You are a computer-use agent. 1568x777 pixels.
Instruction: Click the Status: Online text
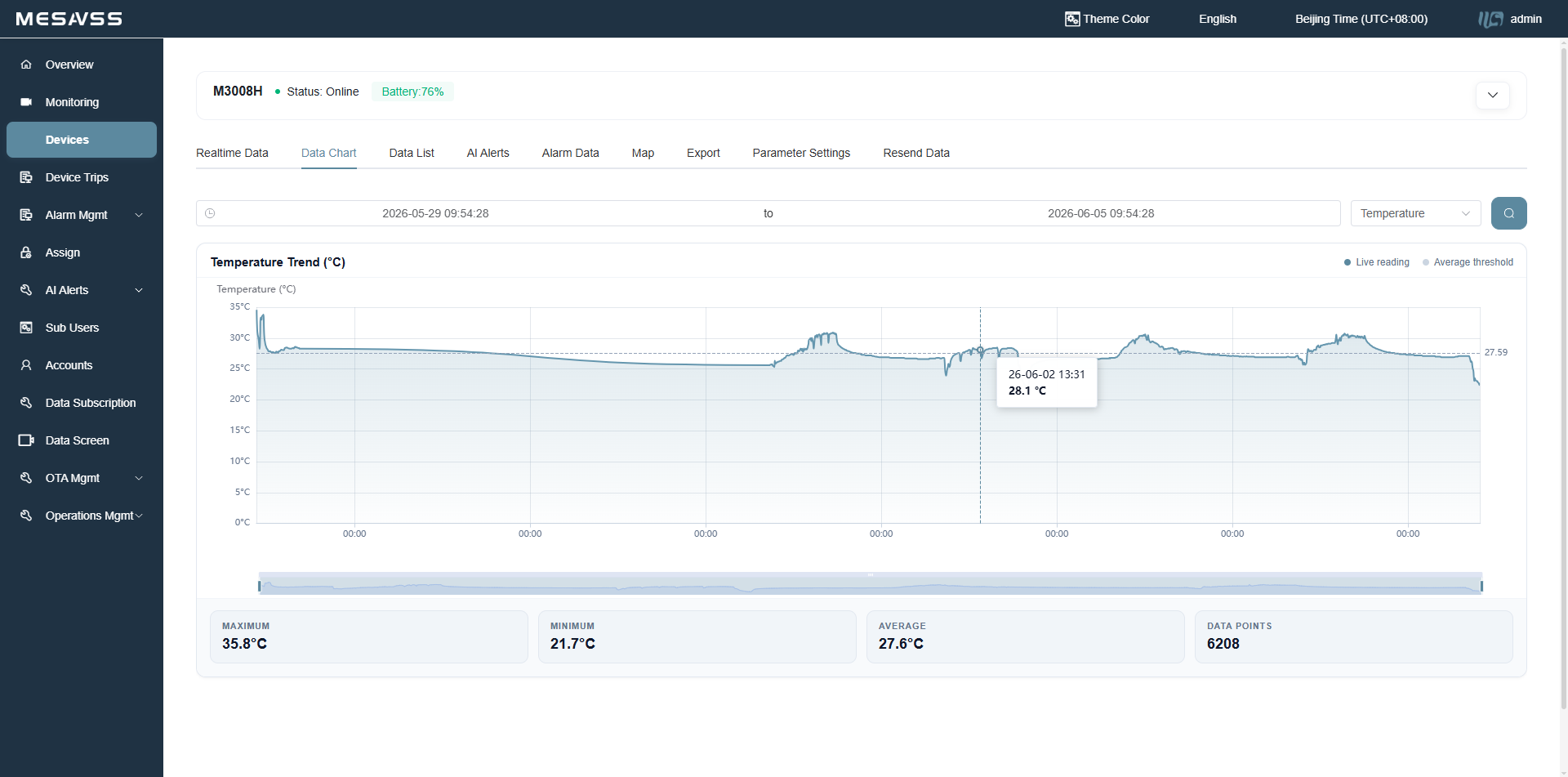(323, 92)
